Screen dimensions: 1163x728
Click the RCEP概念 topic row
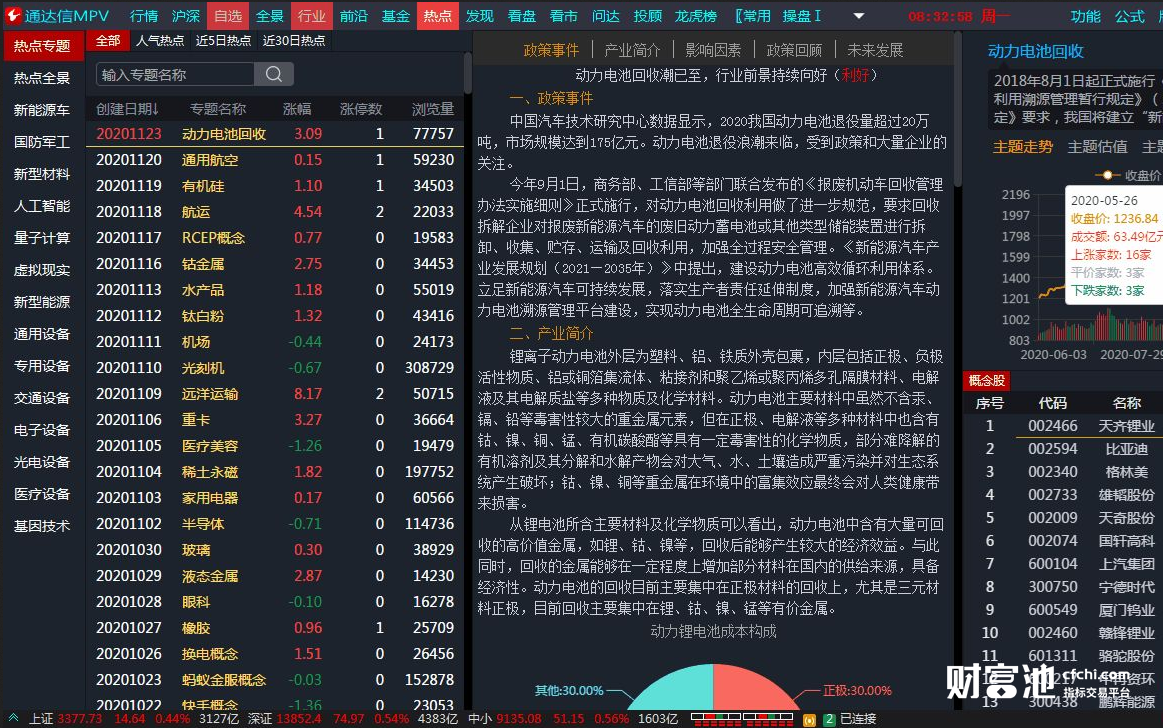(274, 237)
